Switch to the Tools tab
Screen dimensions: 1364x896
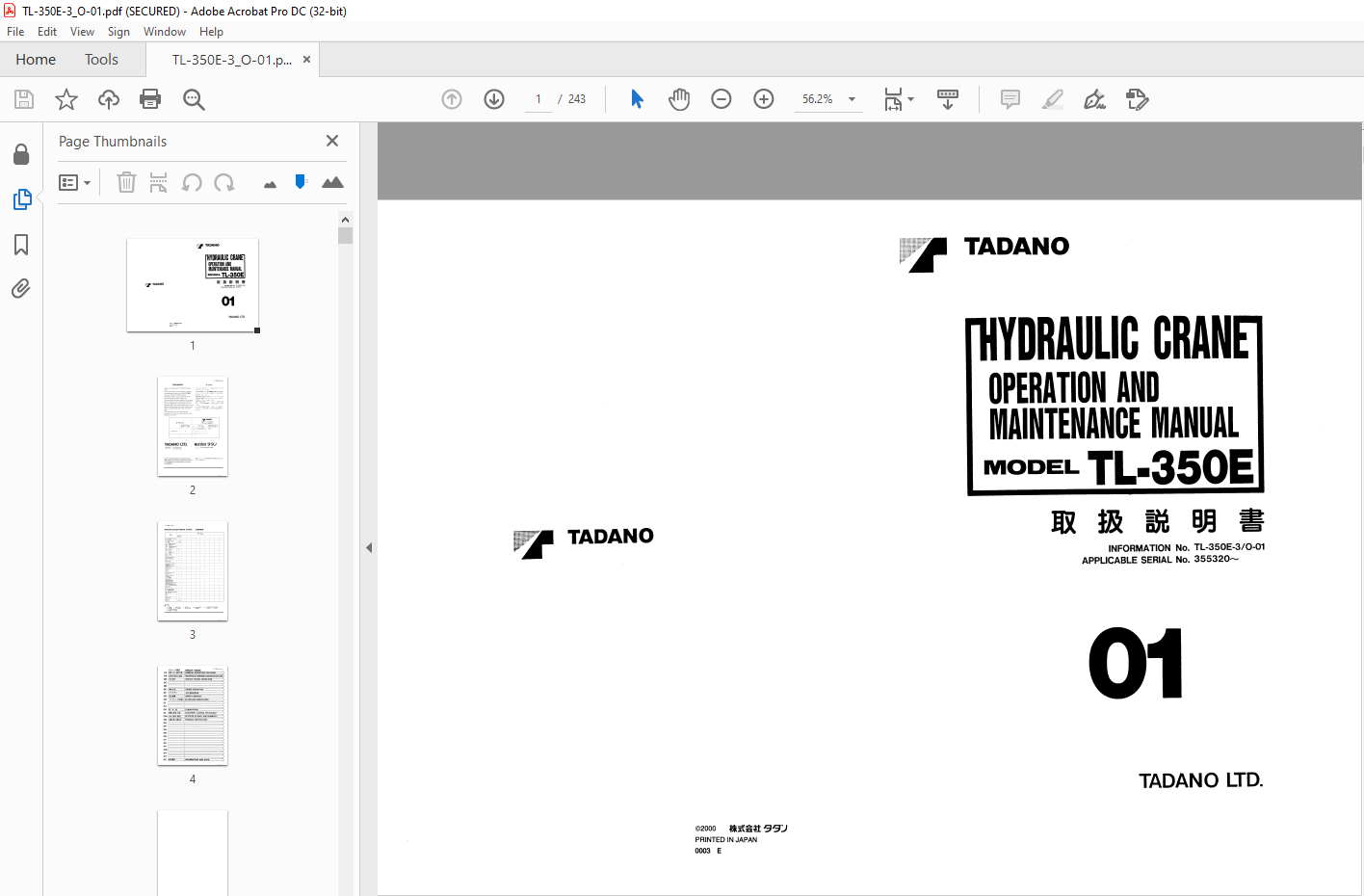coord(101,60)
